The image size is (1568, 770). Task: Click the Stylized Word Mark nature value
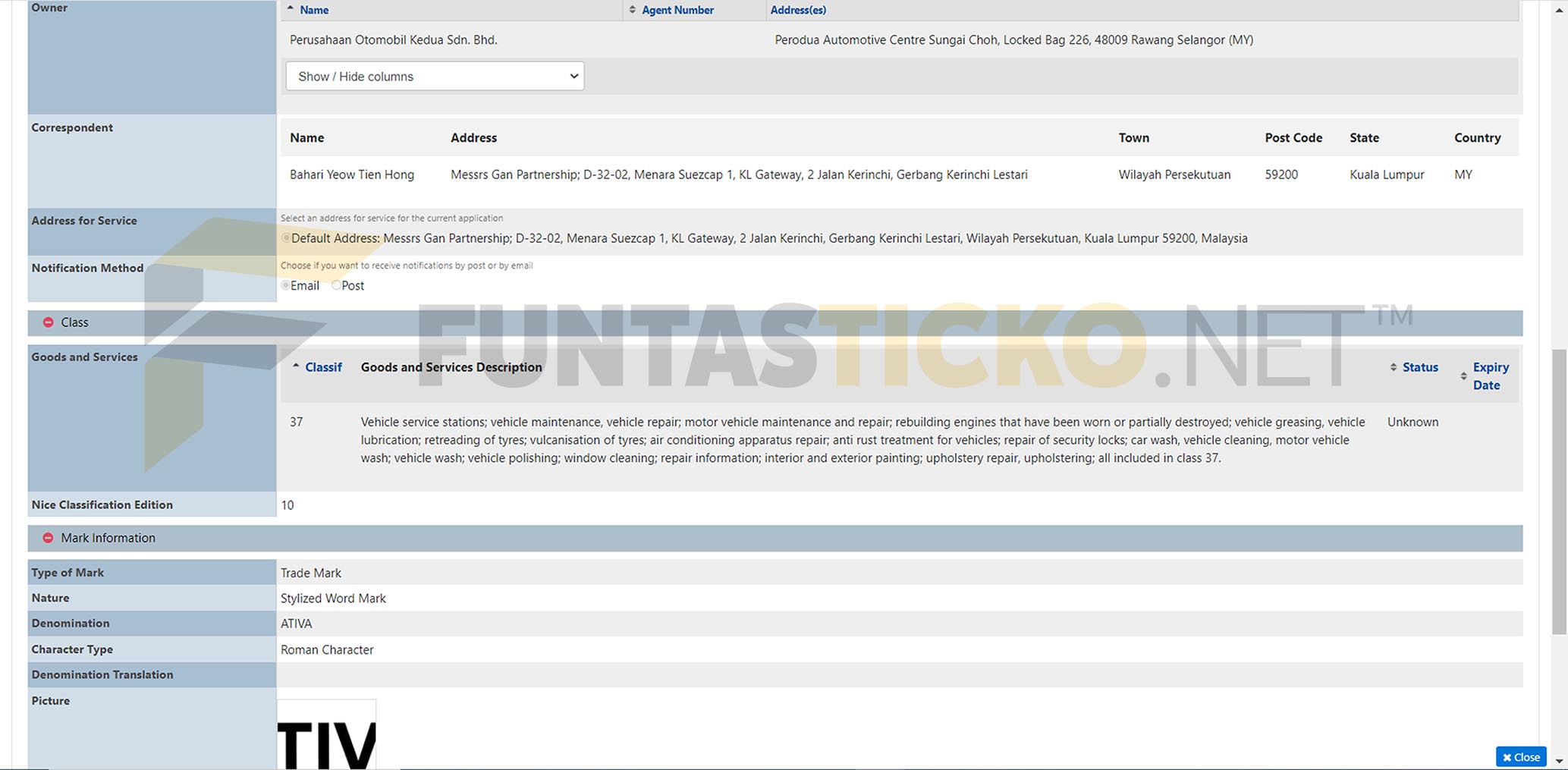coord(333,598)
